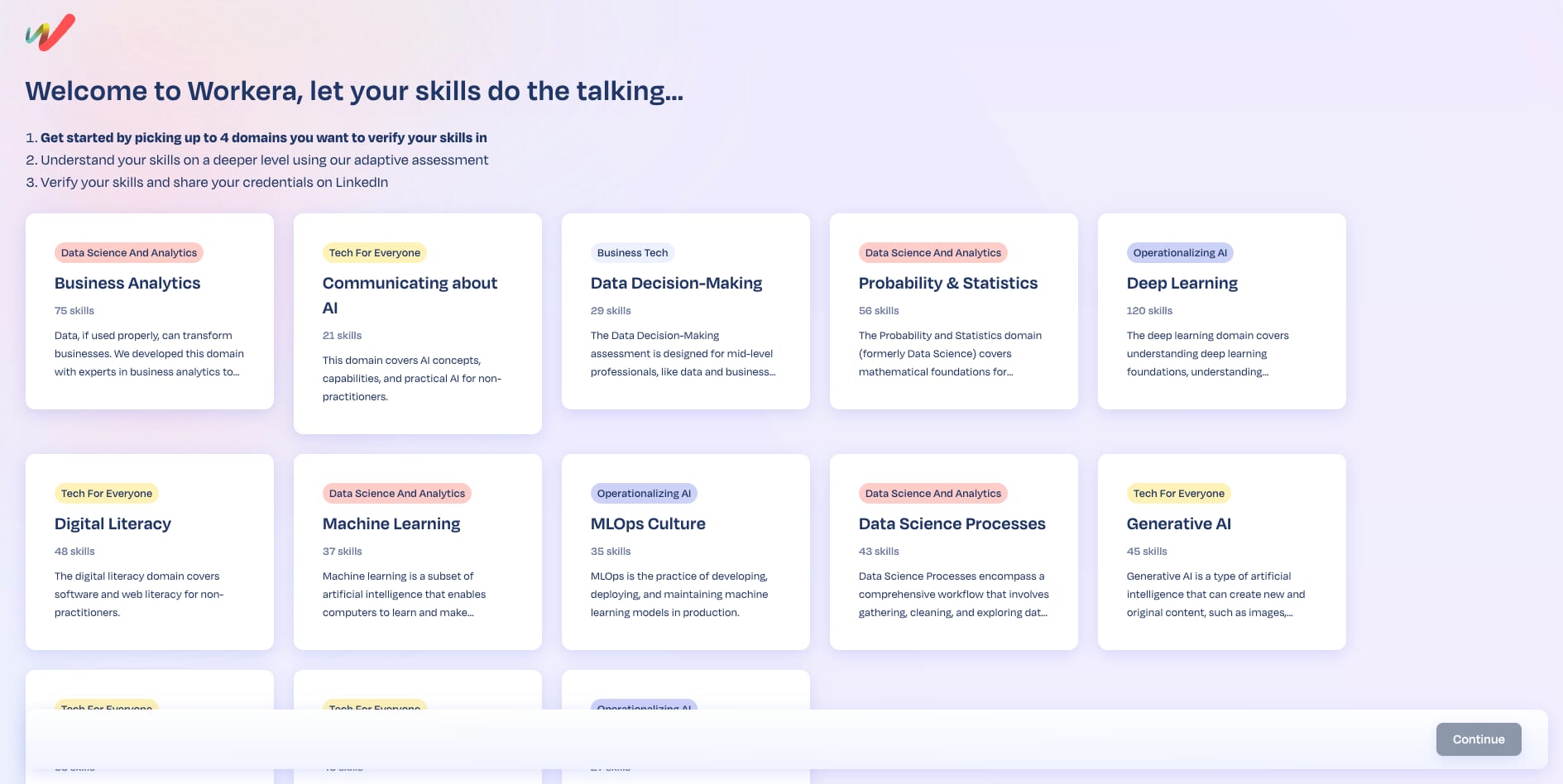The width and height of the screenshot is (1563, 784).
Task: Click the '48 skills' text
Action: click(x=74, y=552)
